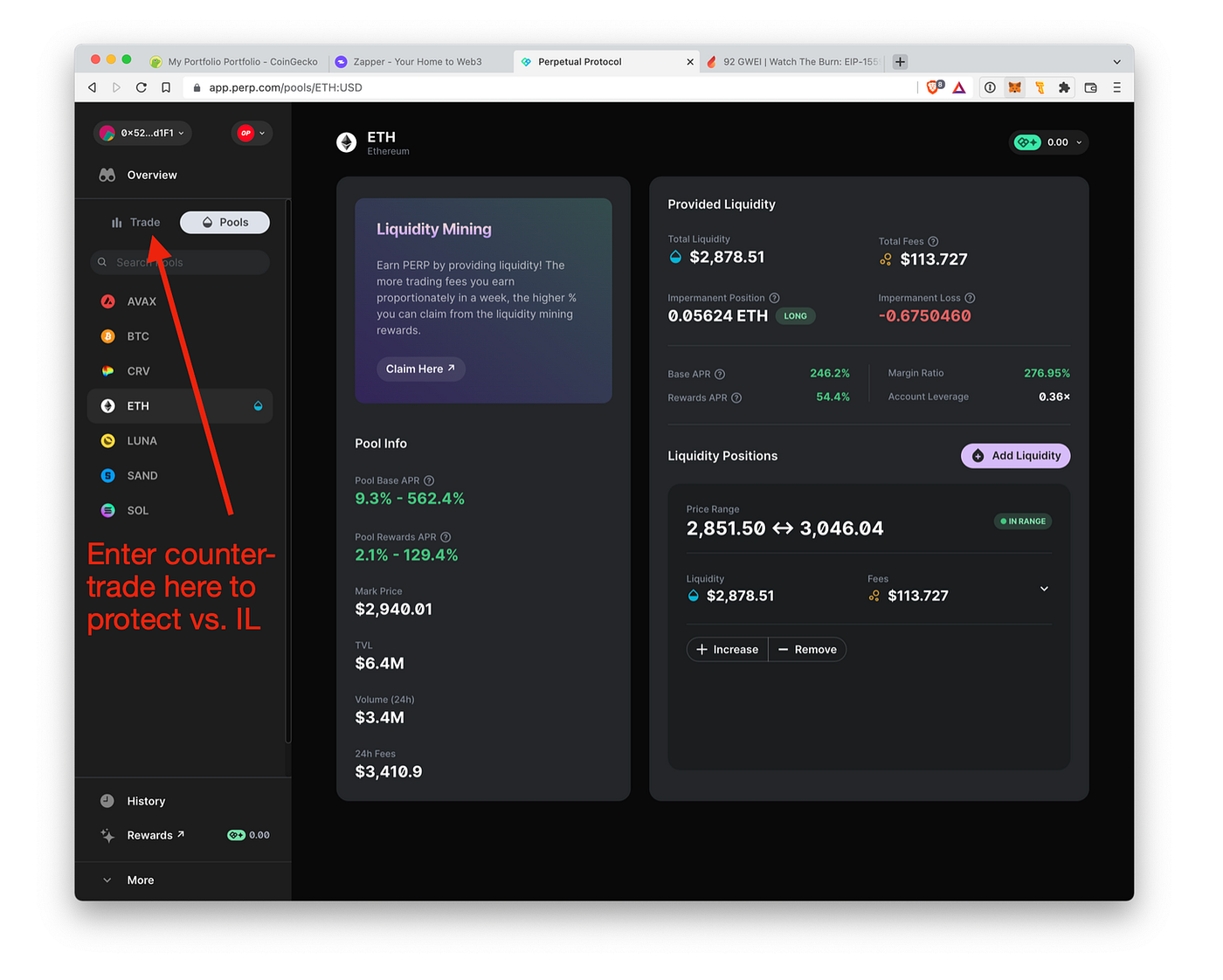
Task: Show Impermanent Loss help tooltip
Action: tap(970, 298)
